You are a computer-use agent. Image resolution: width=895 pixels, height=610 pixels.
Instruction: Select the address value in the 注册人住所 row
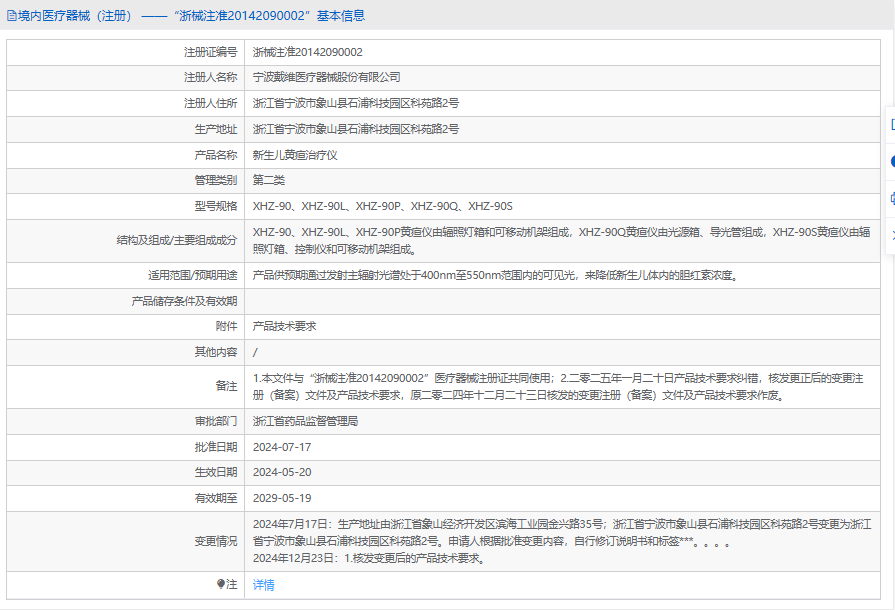coord(356,103)
